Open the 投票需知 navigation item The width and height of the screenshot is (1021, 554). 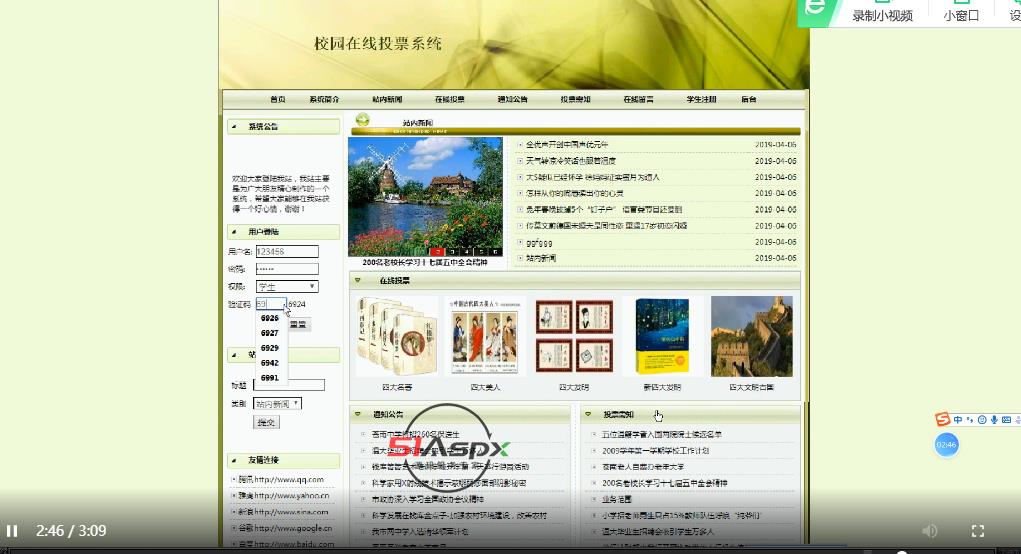[576, 99]
